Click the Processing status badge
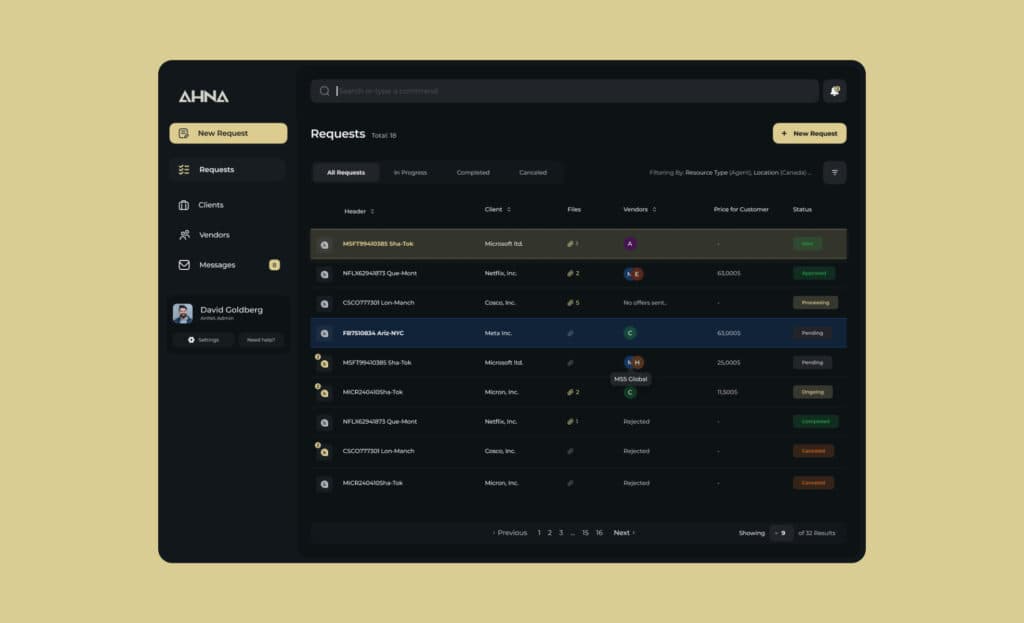This screenshot has width=1024, height=623. [815, 303]
